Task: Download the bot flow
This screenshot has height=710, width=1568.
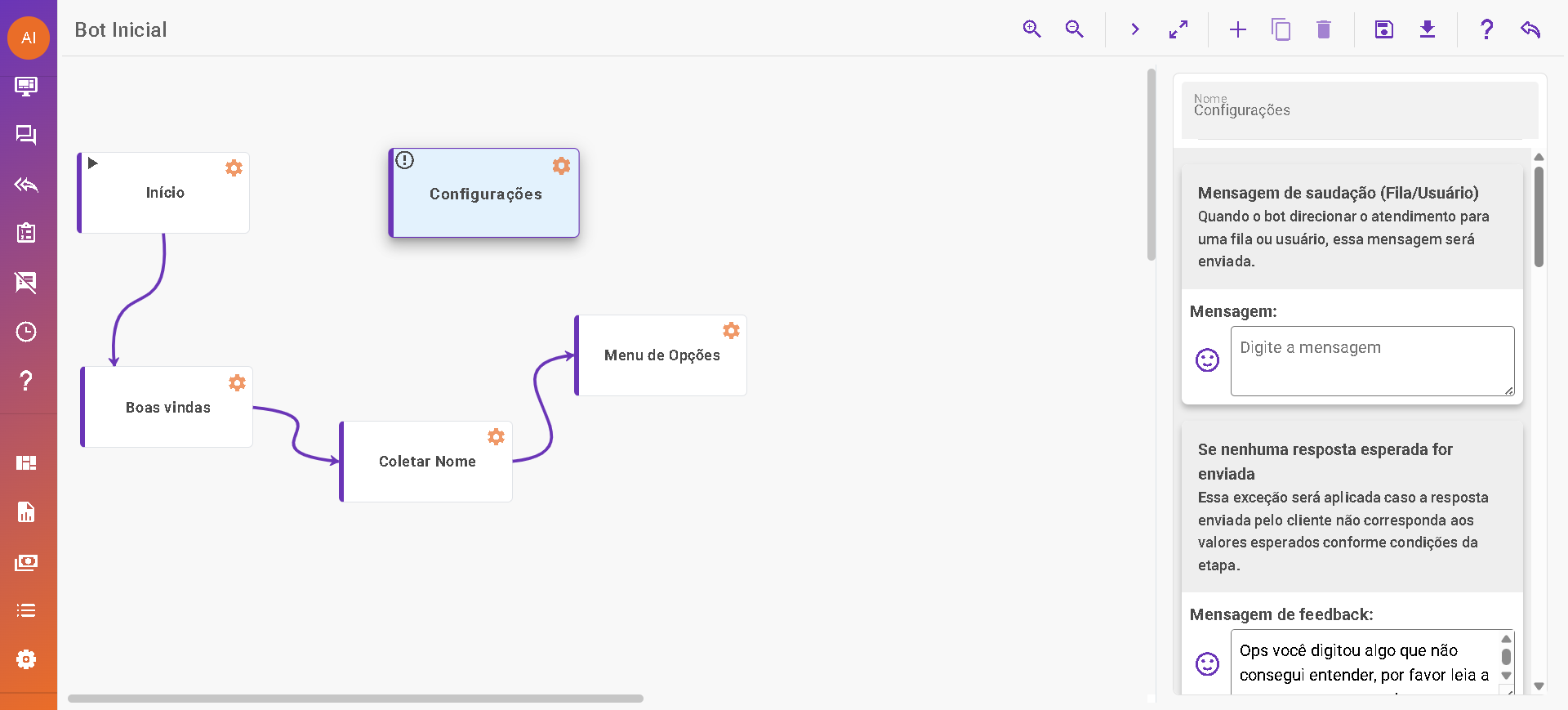Action: tap(1427, 29)
